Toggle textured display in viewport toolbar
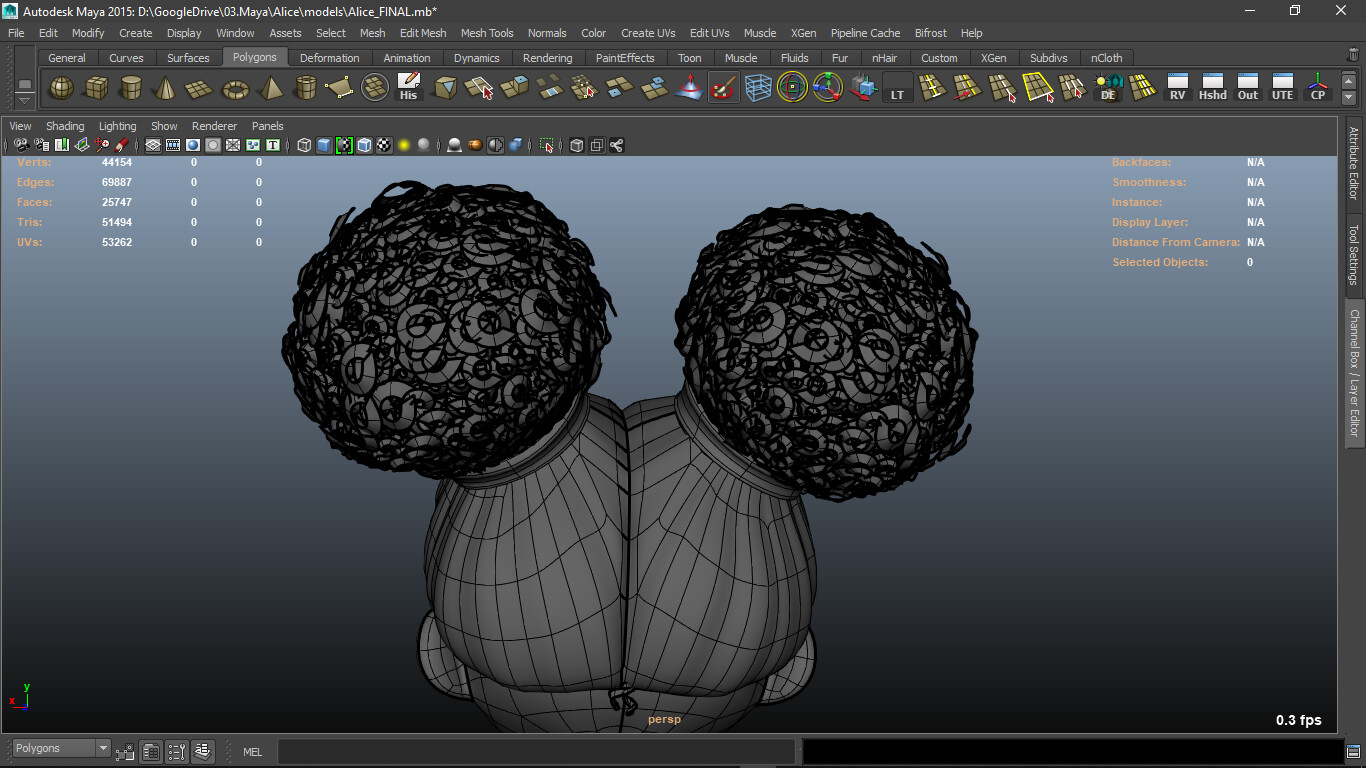 tap(384, 145)
